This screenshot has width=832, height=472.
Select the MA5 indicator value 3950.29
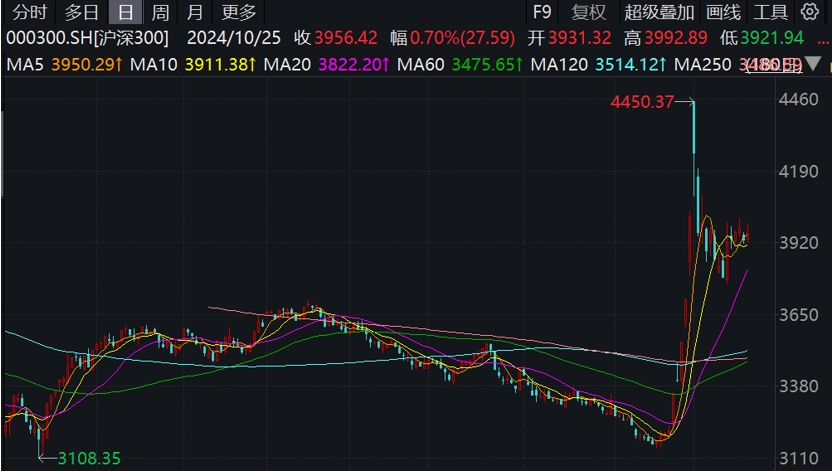click(87, 65)
